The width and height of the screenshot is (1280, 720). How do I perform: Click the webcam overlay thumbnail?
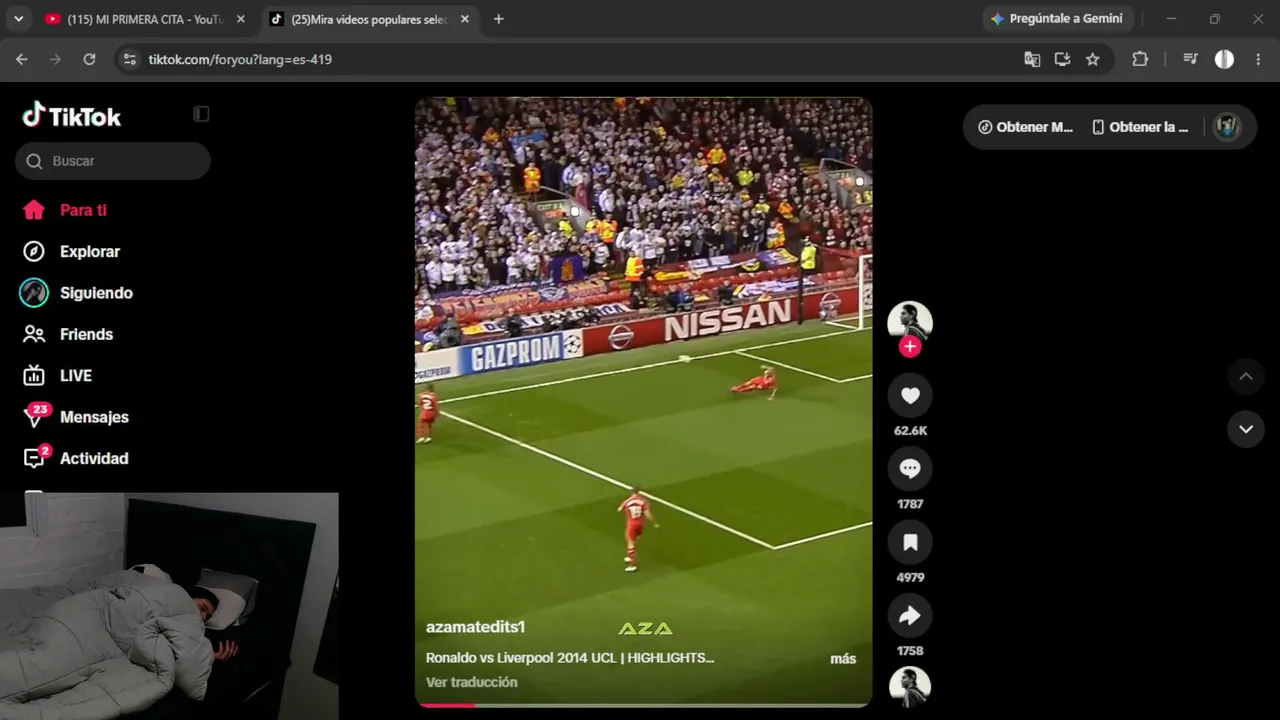point(169,606)
